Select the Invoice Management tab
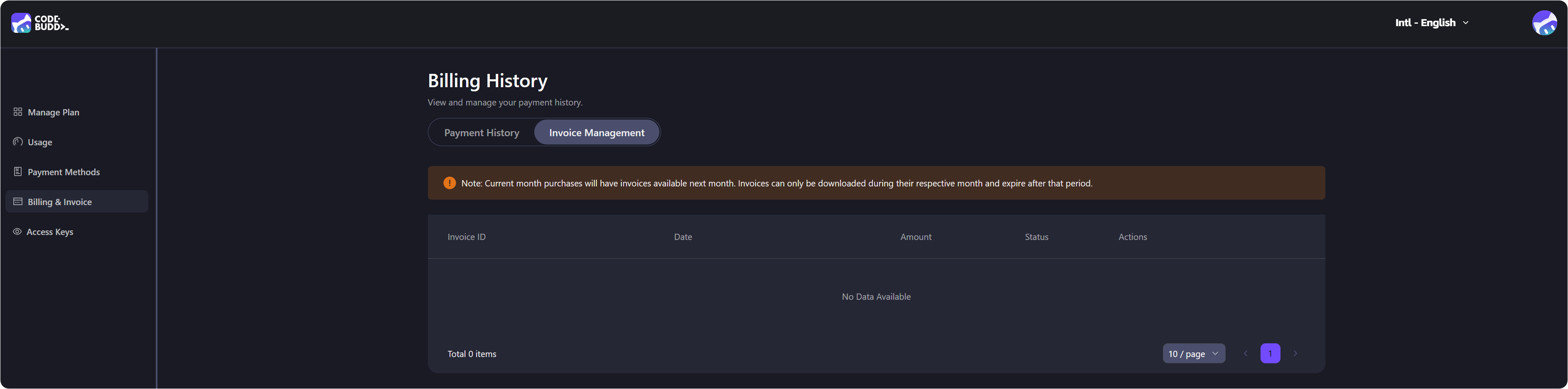This screenshot has width=1568, height=389. click(597, 132)
